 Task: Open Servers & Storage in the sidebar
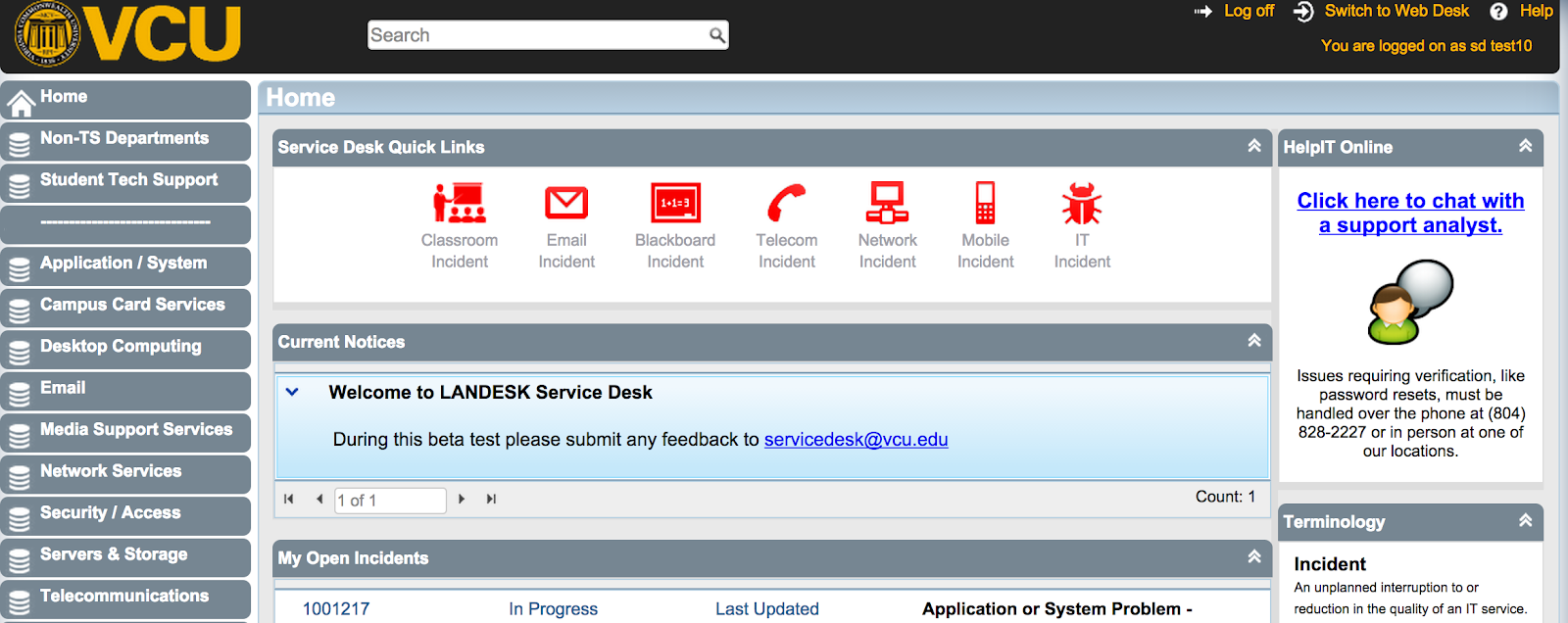125,557
